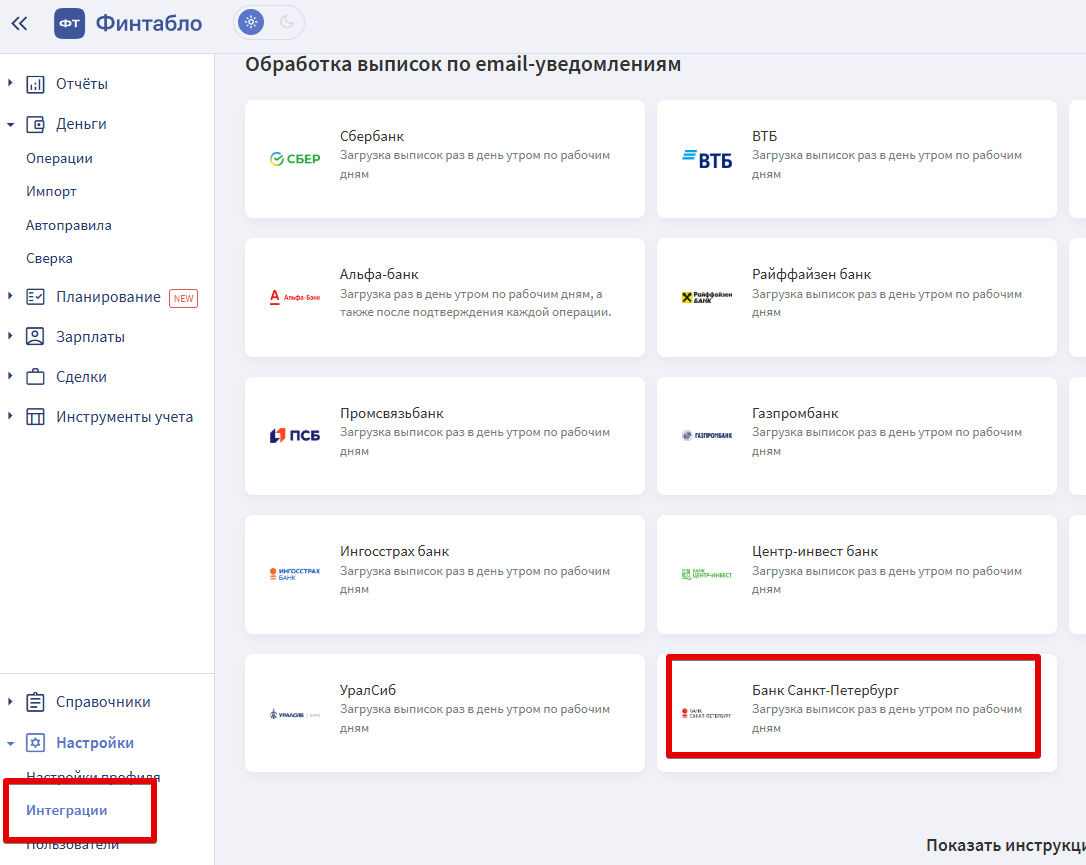Switch to light theme sun toggle
The height and width of the screenshot is (865, 1086).
click(x=251, y=23)
